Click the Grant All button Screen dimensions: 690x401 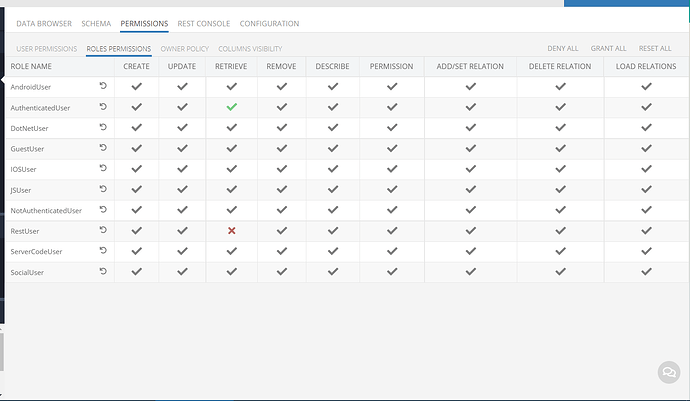[x=608, y=48]
